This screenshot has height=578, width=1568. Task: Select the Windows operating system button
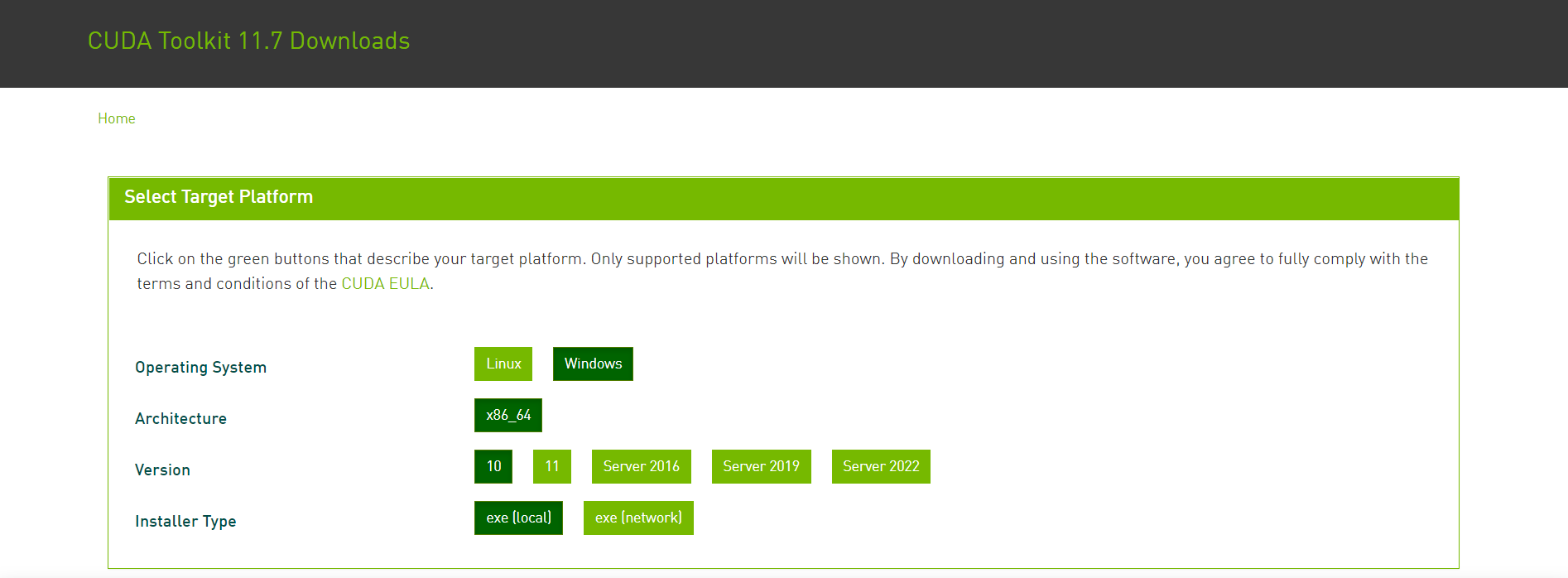[x=593, y=364]
